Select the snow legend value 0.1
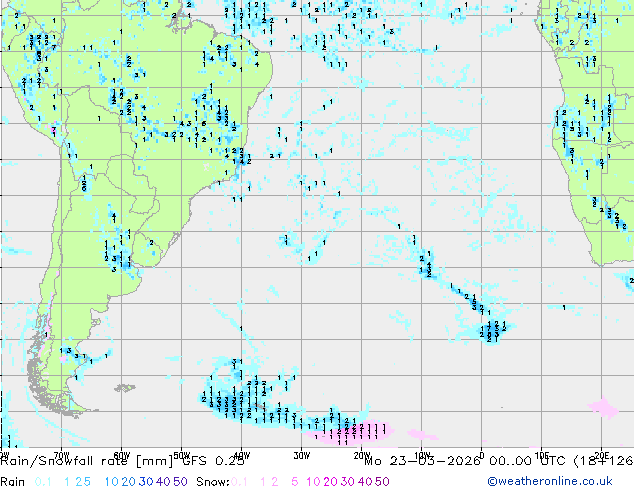This screenshot has height=490, width=634. point(240,482)
